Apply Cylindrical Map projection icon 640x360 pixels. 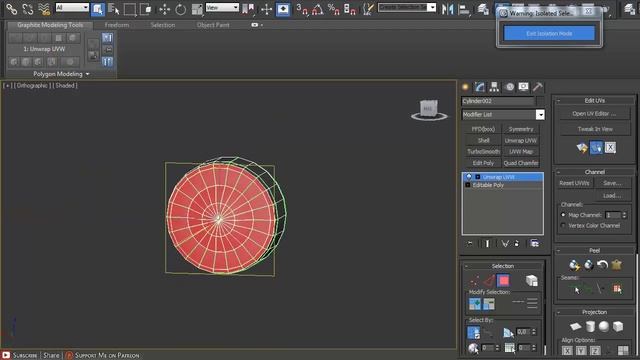pyautogui.click(x=590, y=326)
